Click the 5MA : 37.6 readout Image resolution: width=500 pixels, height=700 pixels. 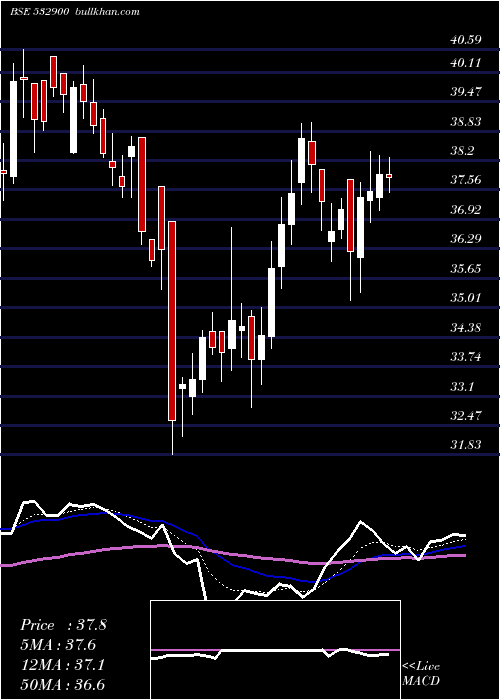[58, 645]
